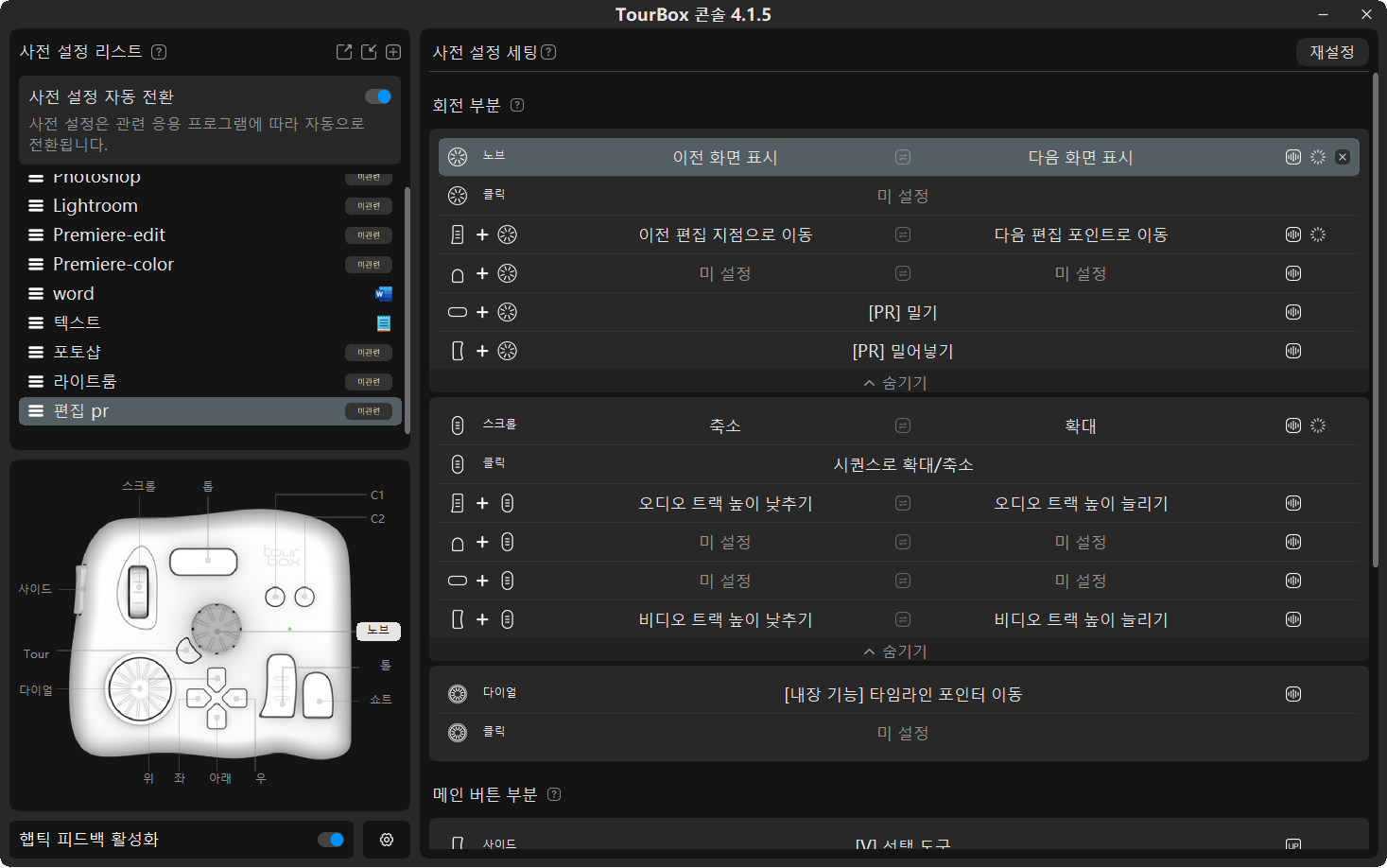Add a new preset with the plus icon
This screenshot has width=1387, height=868.
coord(393,52)
